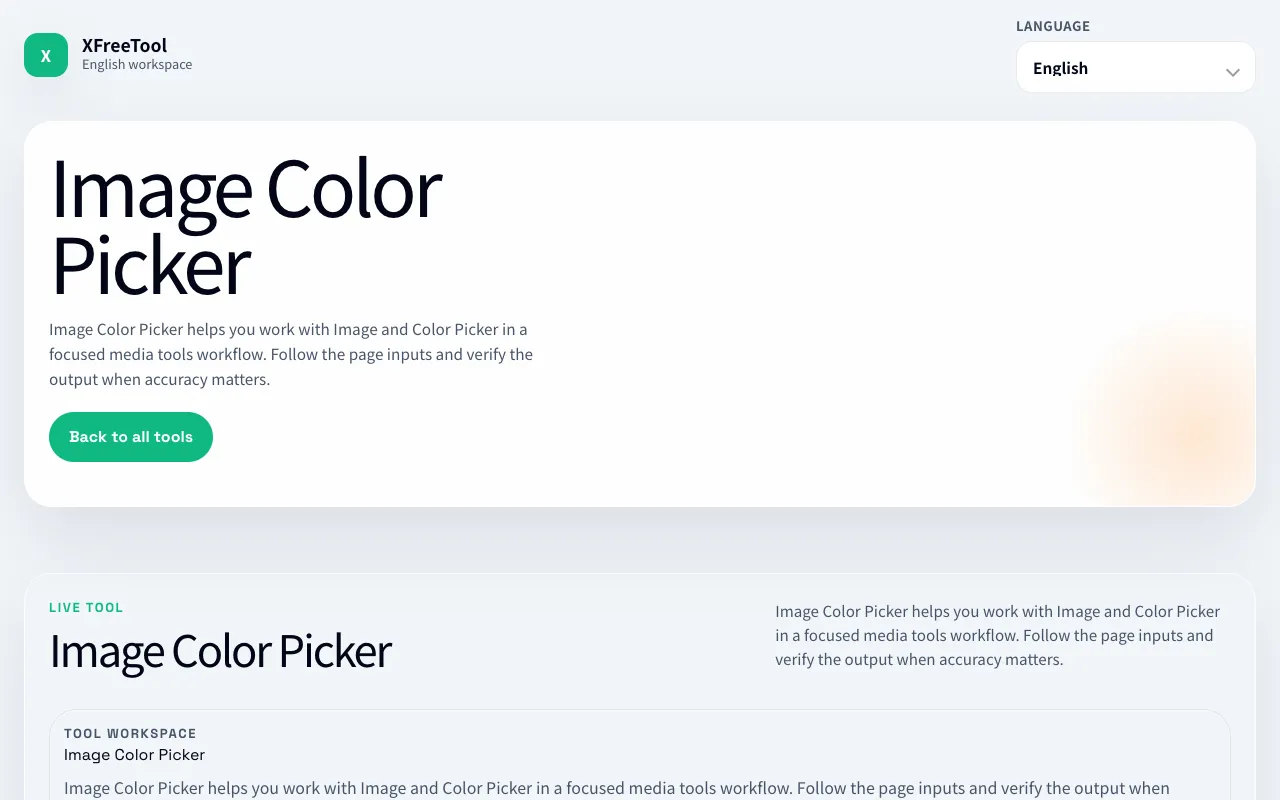Click the XFreeTool brand name
Viewport: 1280px width, 800px height.
124,45
